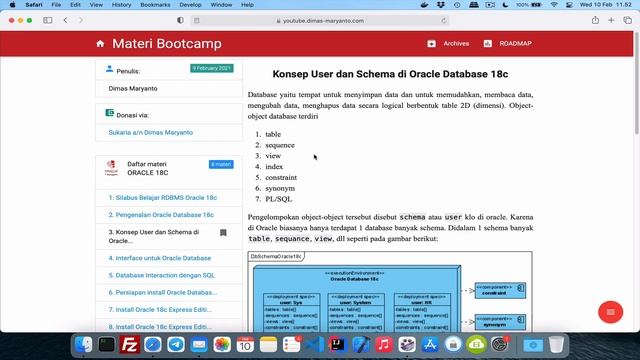Open Trash in the dock
The height and width of the screenshot is (360, 640).
556,345
